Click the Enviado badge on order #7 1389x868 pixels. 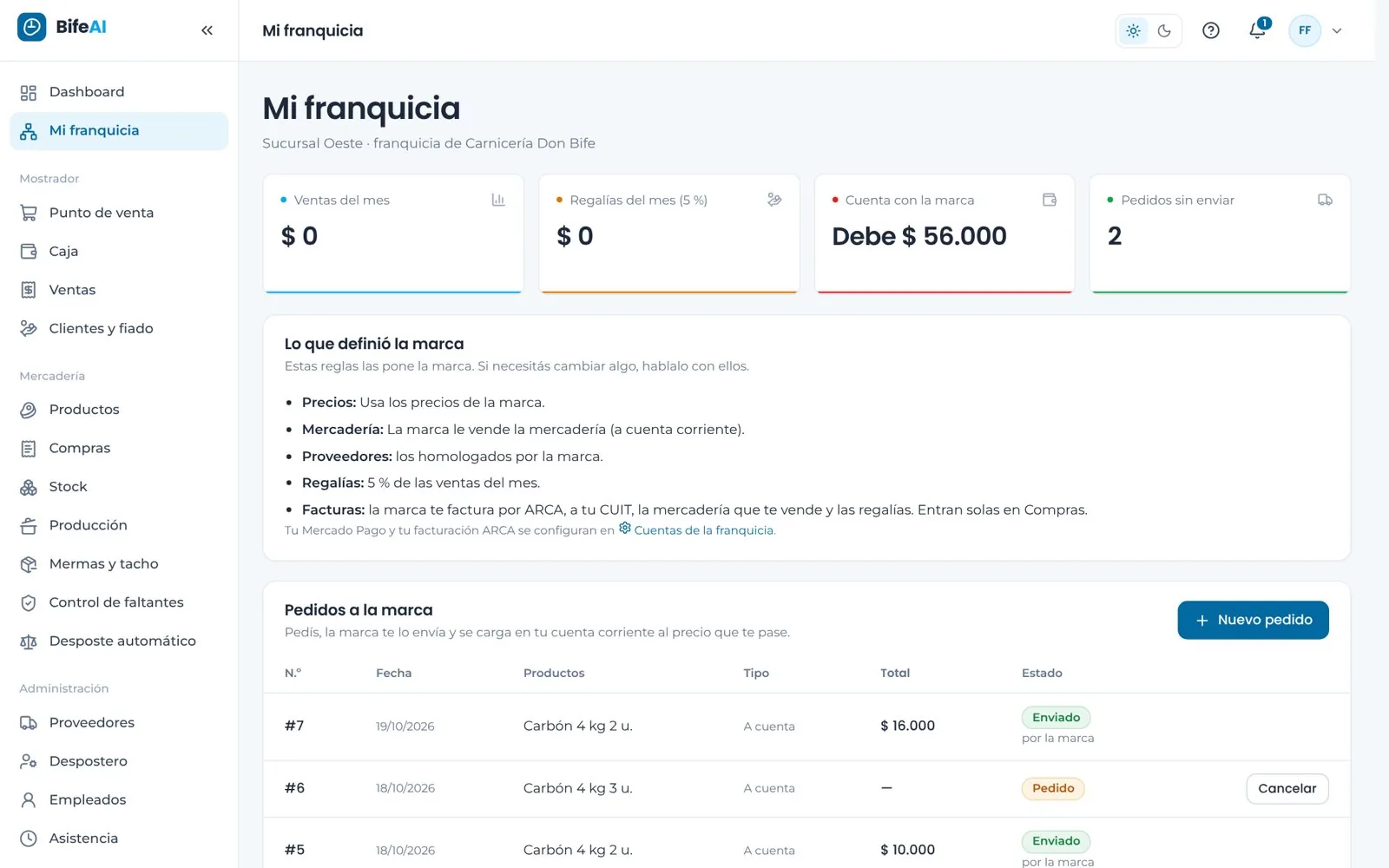pyautogui.click(x=1056, y=718)
